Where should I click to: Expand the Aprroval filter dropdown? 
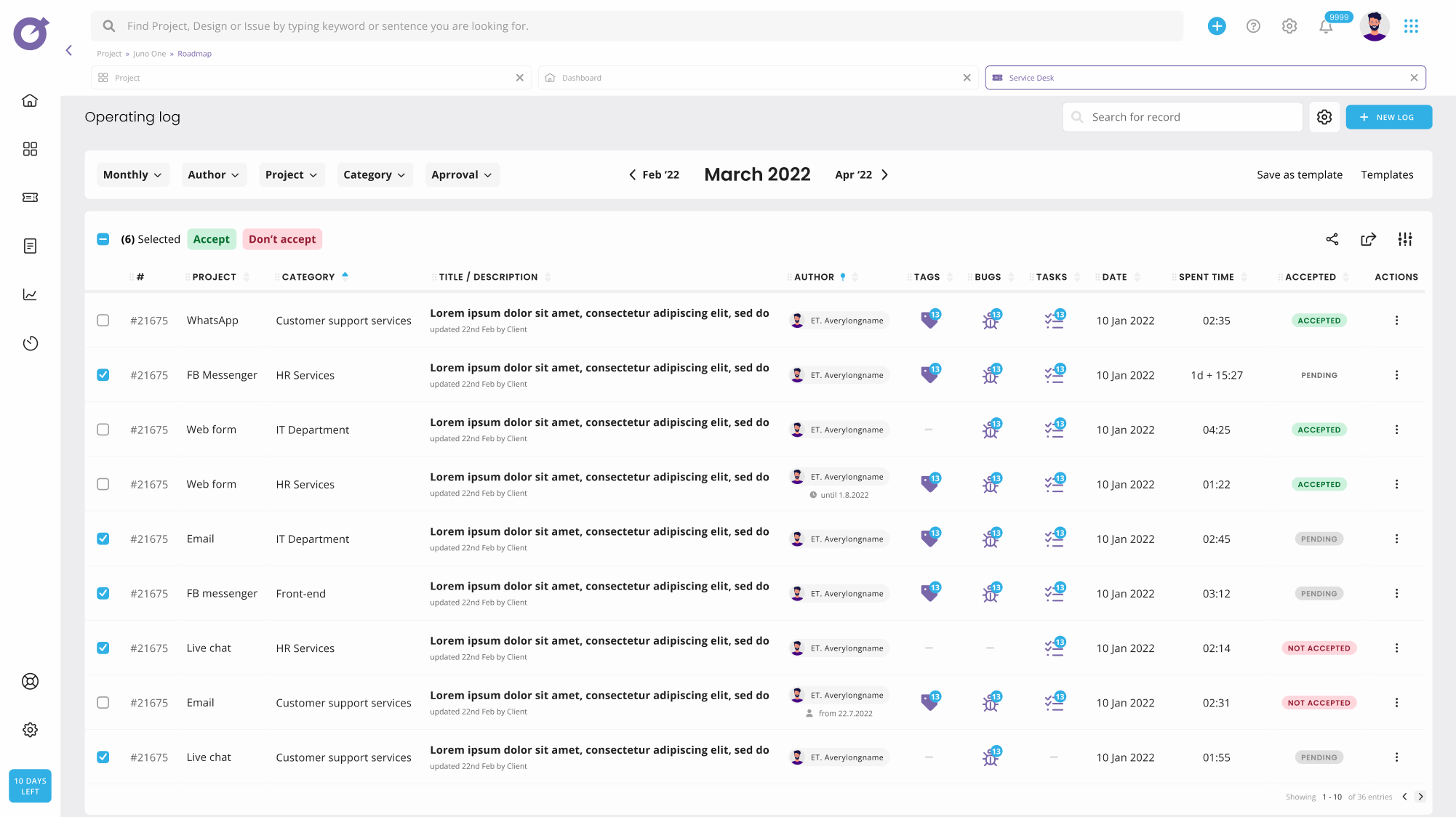coord(462,174)
